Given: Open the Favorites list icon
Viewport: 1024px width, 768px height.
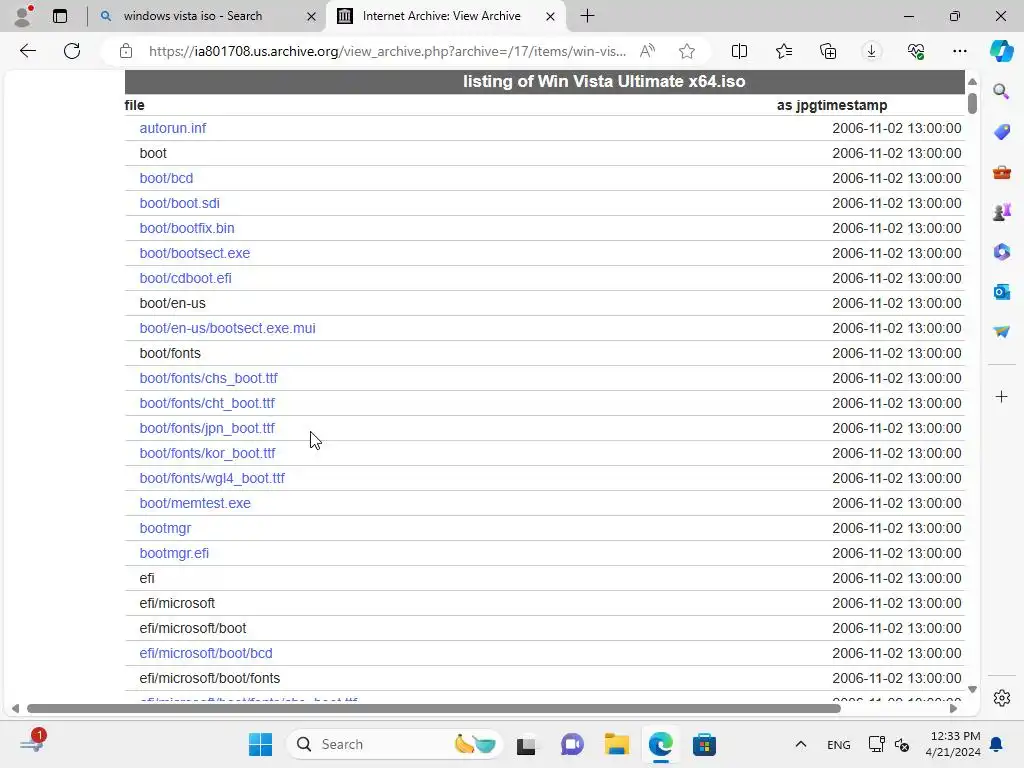Looking at the screenshot, I should point(784,51).
